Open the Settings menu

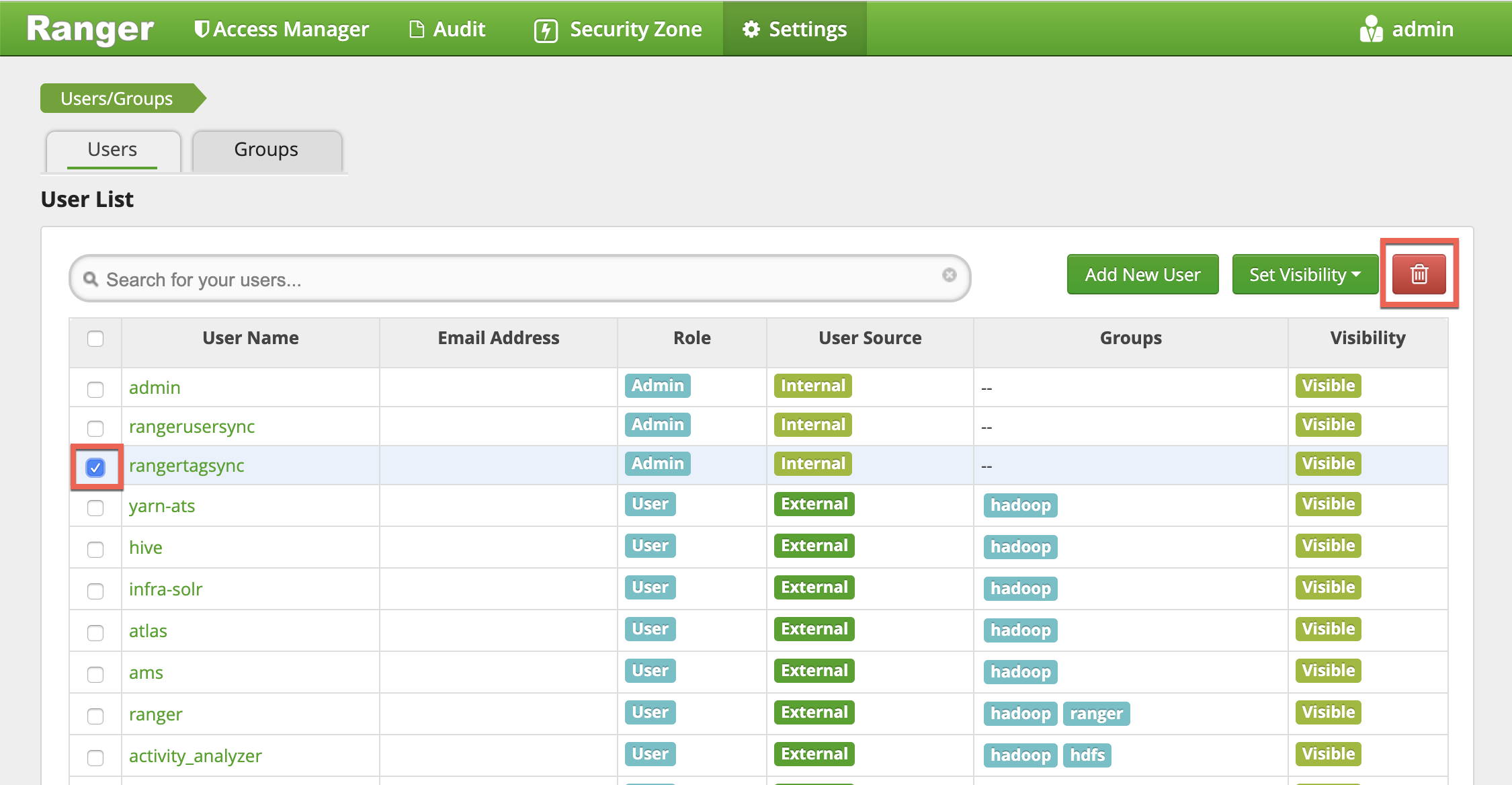pos(794,29)
